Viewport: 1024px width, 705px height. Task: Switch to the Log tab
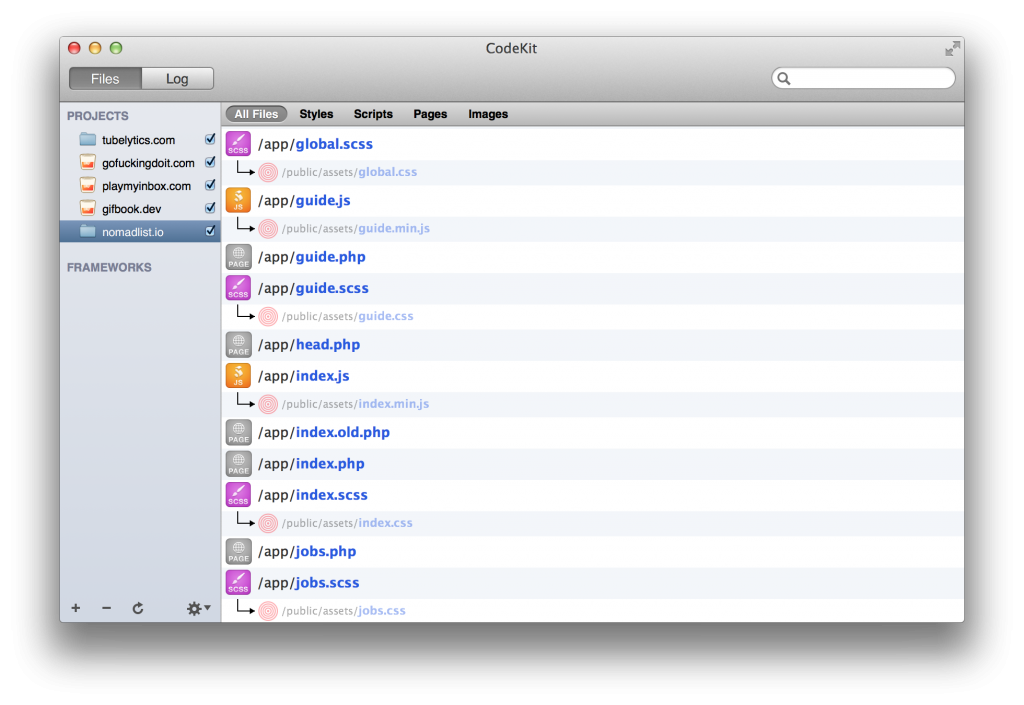pyautogui.click(x=177, y=78)
